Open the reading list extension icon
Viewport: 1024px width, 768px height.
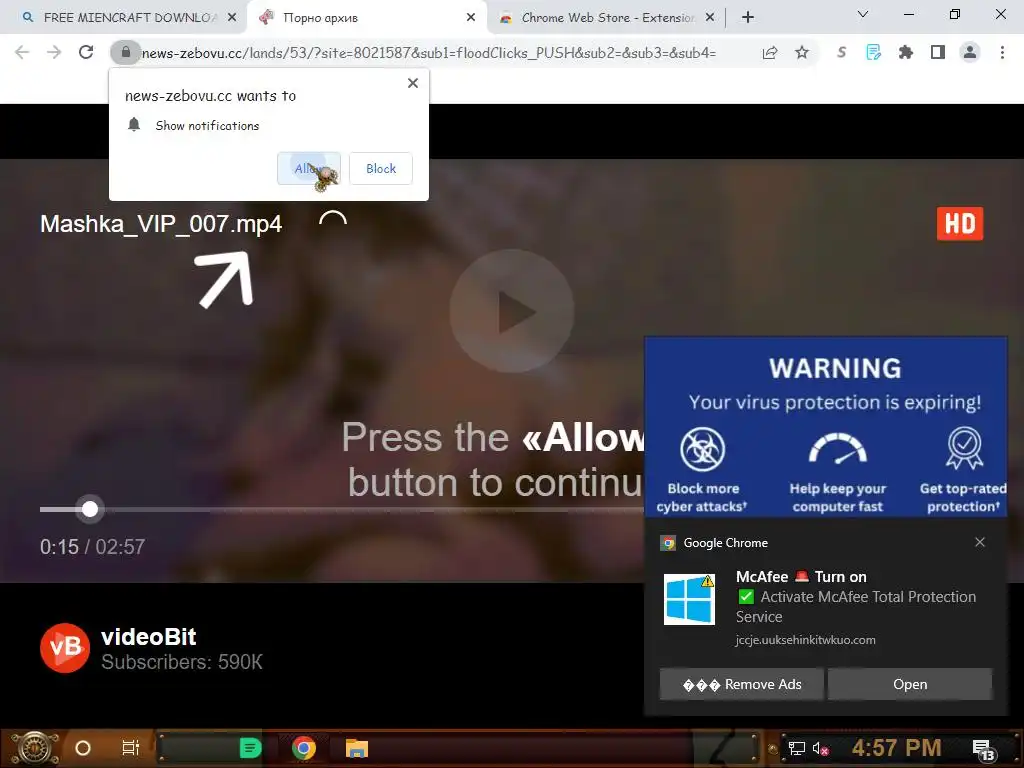click(x=873, y=52)
